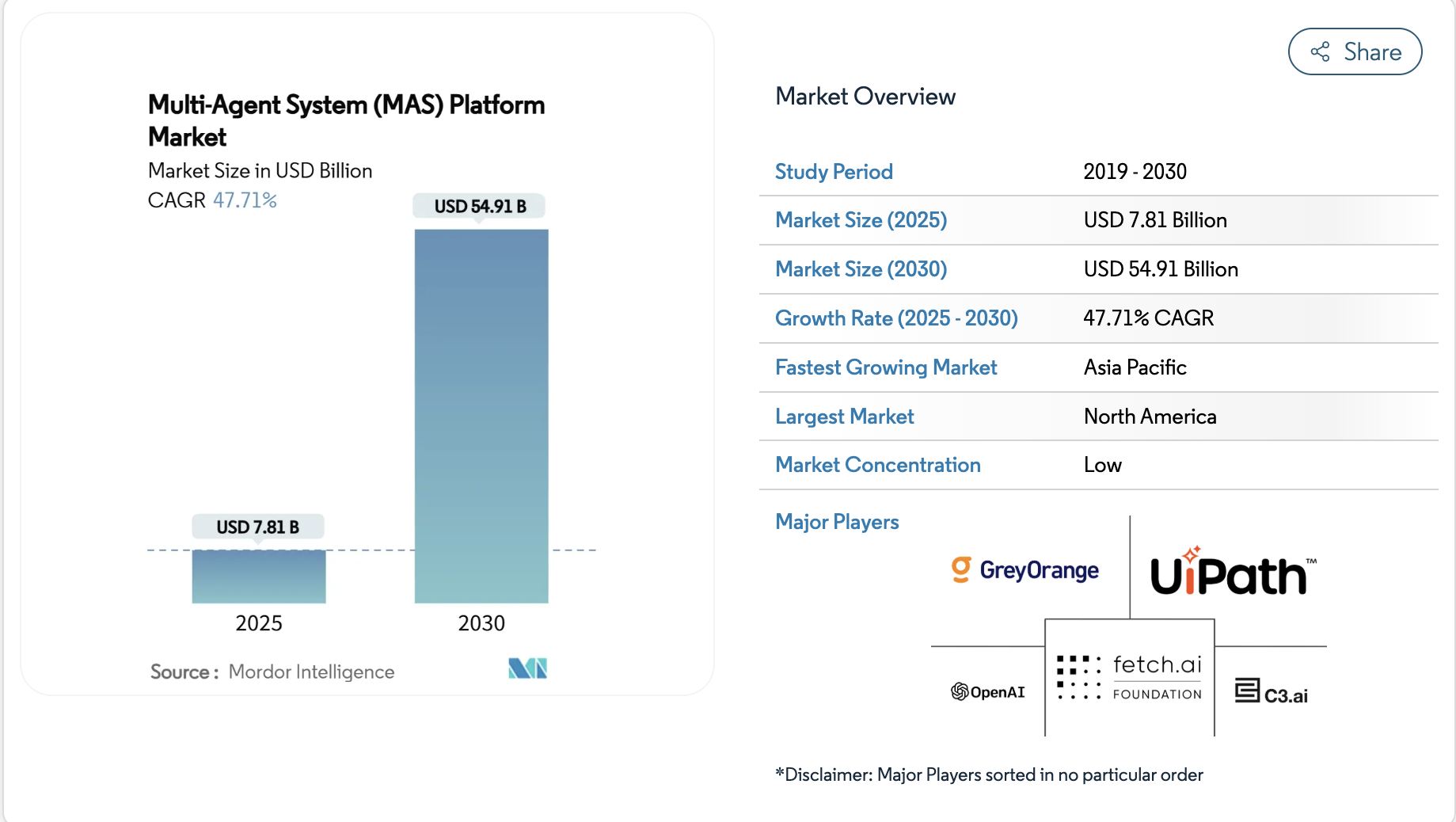The height and width of the screenshot is (822, 1456).
Task: Click the Mordor Intelligence logo mark
Action: tap(527, 669)
